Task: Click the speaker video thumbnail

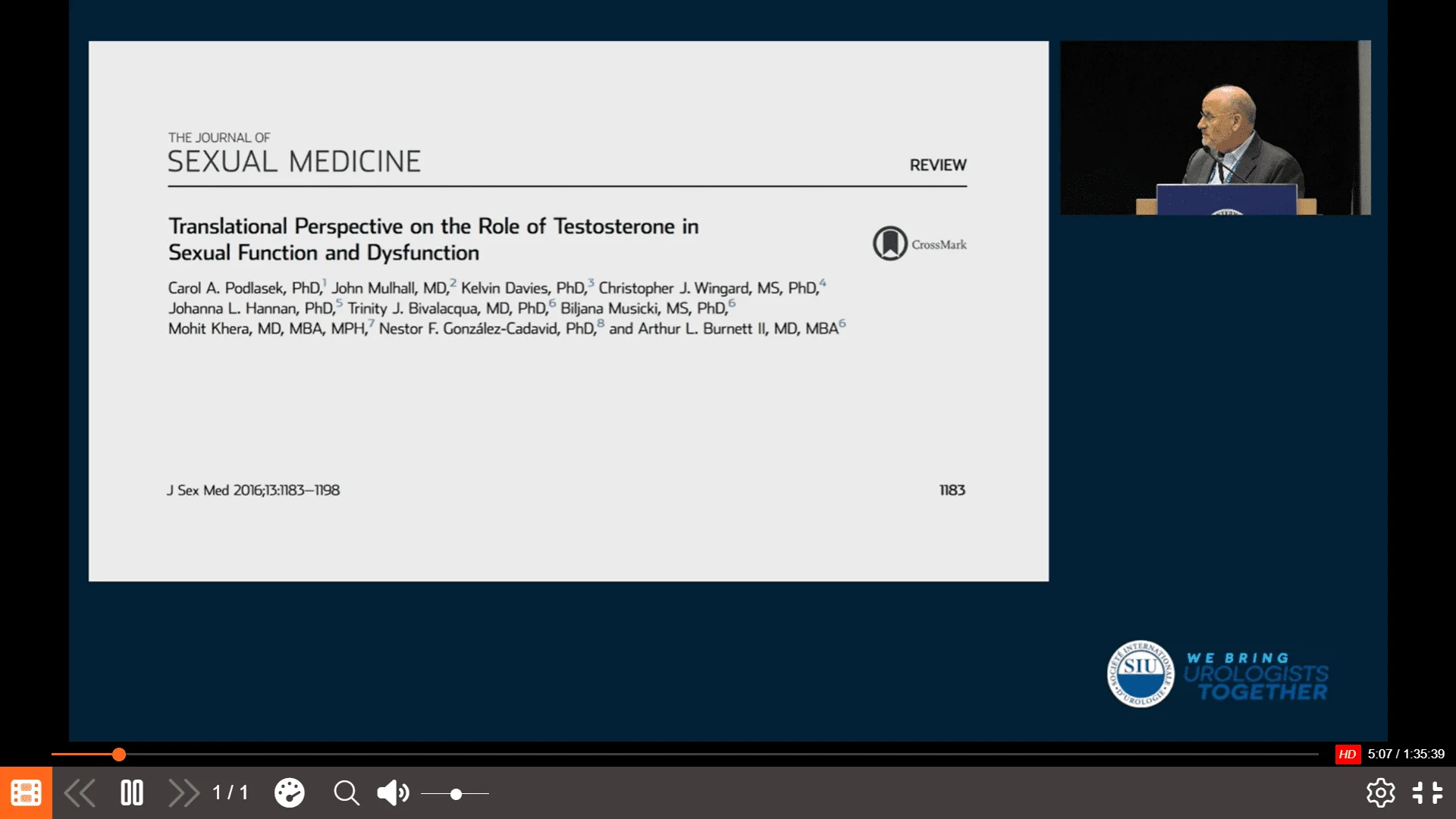Action: [x=1216, y=127]
